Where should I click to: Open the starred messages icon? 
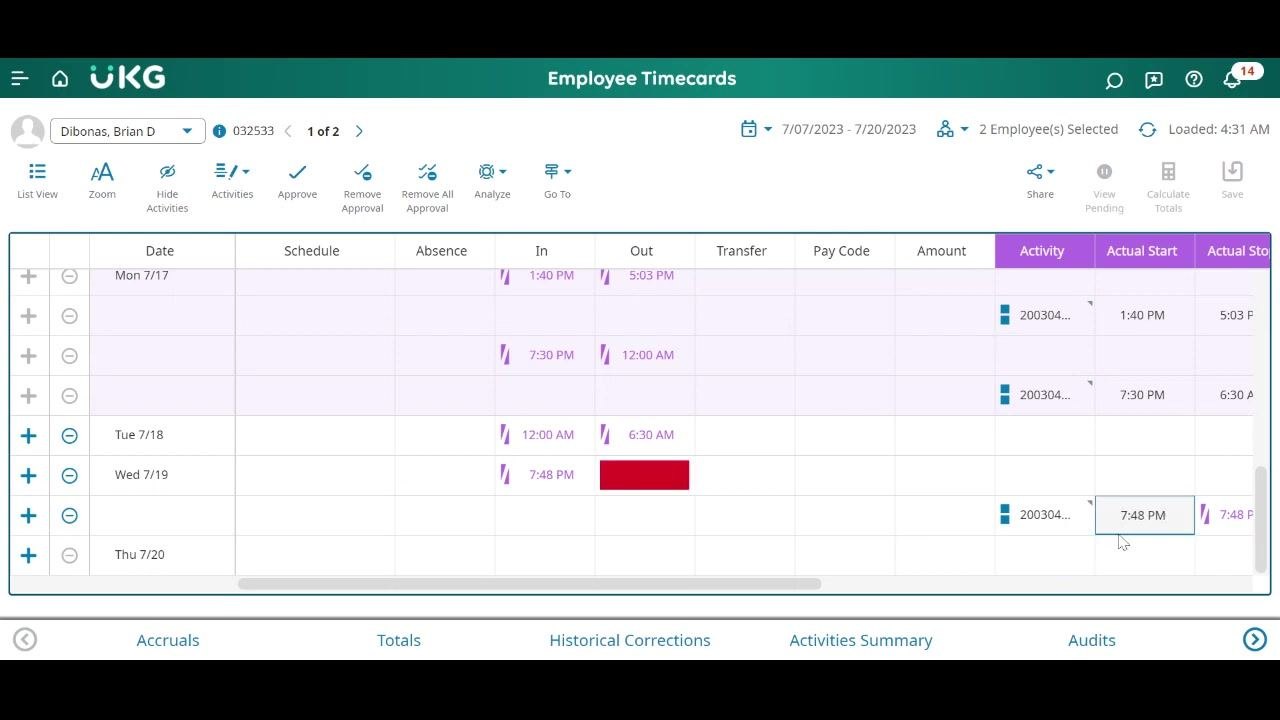point(1154,80)
